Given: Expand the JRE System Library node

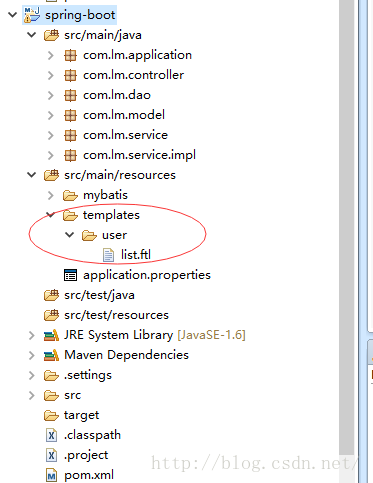Looking at the screenshot, I should click(32, 335).
